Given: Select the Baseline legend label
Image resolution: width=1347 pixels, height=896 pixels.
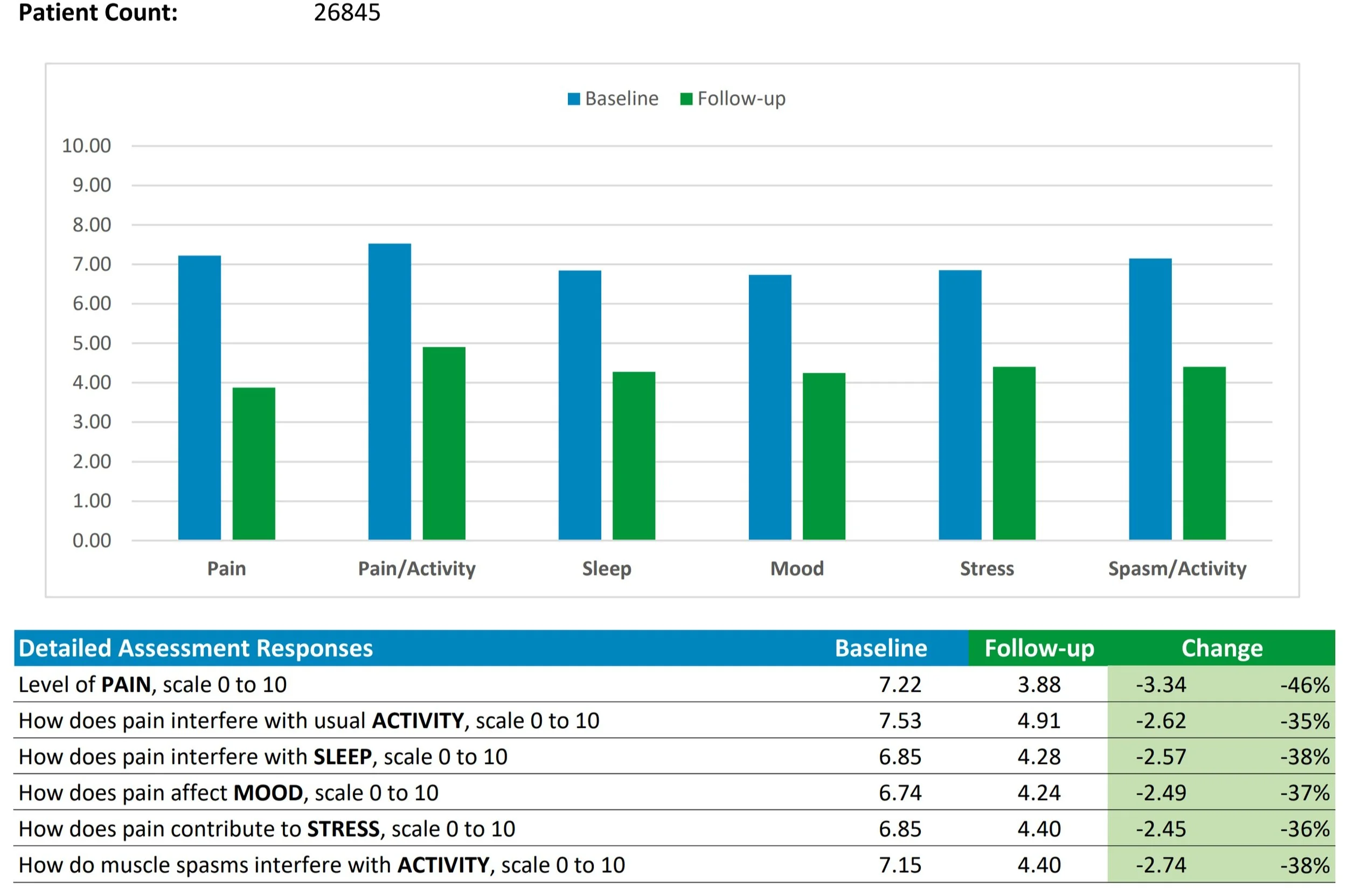Looking at the screenshot, I should coord(621,99).
